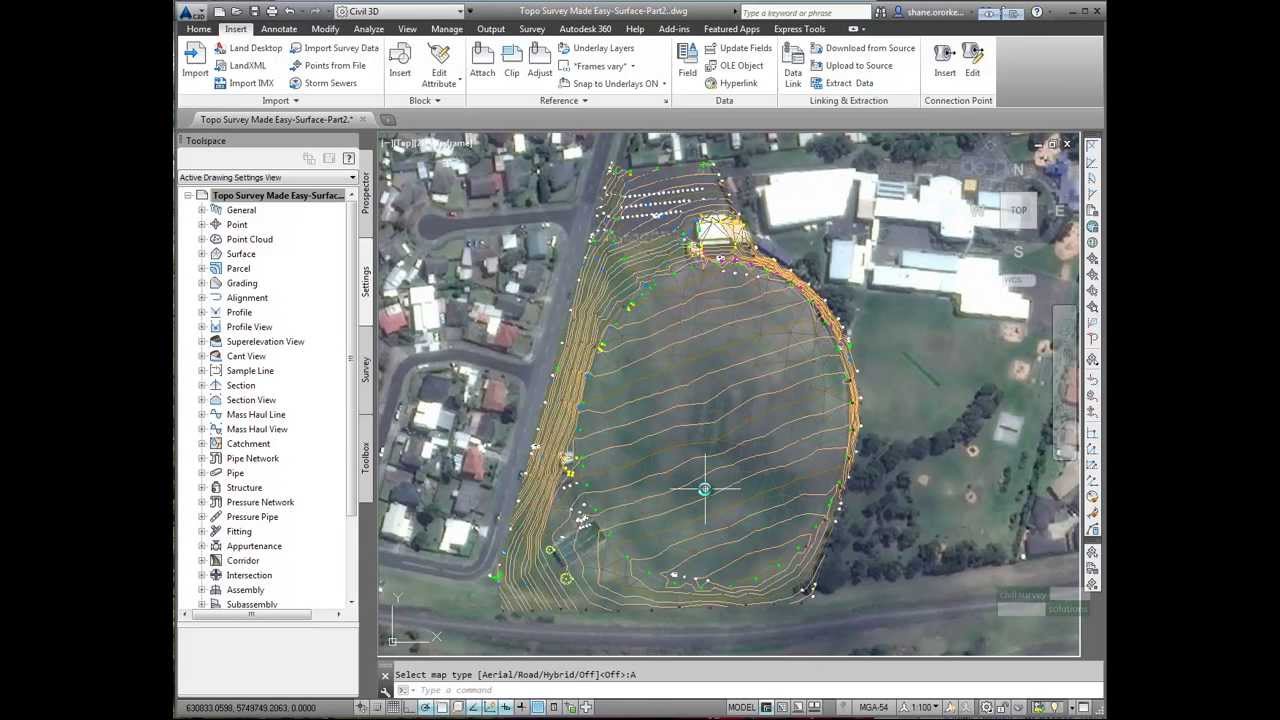Expand the Reference panel dropdown
The image size is (1280, 720).
[x=563, y=100]
